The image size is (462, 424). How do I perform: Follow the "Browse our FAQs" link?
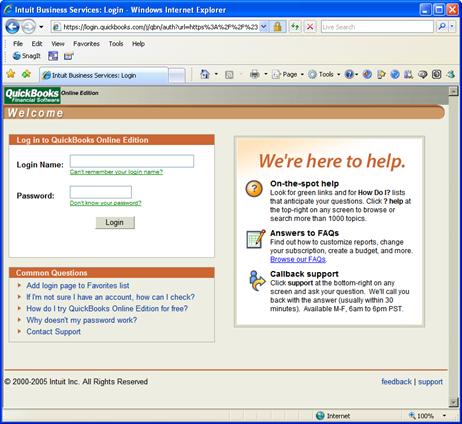(298, 259)
